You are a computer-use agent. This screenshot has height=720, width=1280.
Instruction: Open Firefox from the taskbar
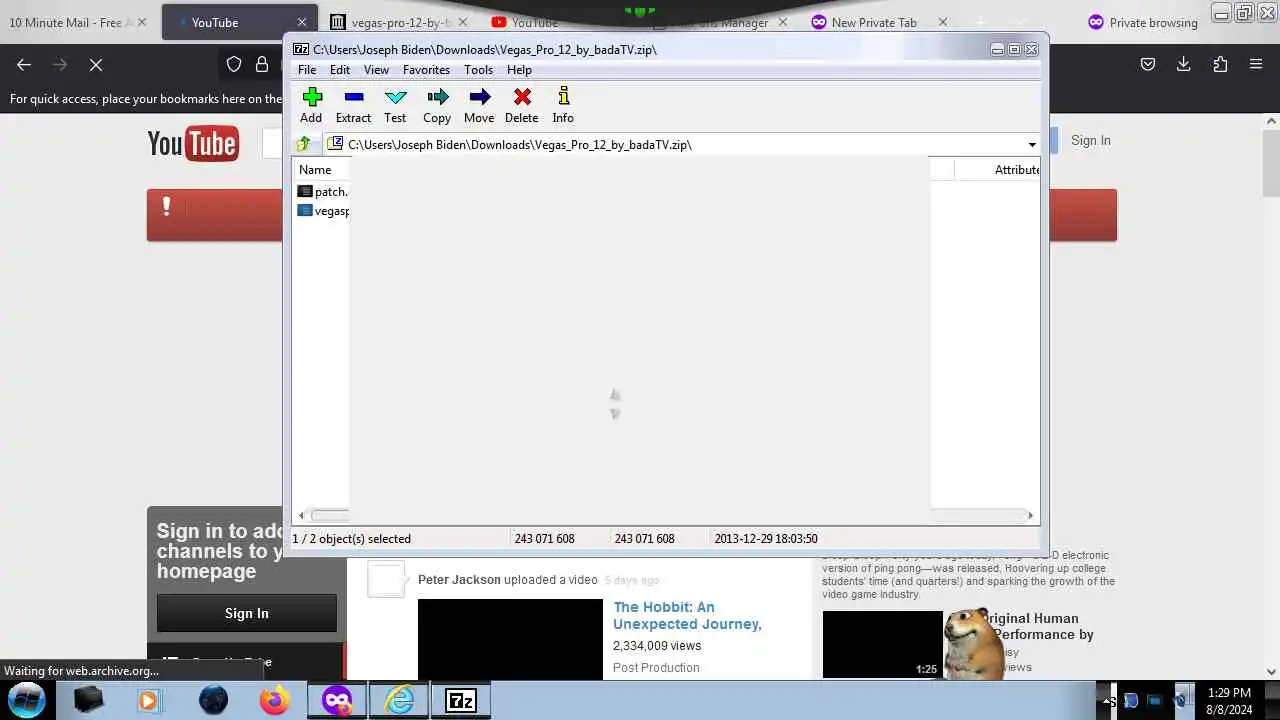pyautogui.click(x=274, y=700)
